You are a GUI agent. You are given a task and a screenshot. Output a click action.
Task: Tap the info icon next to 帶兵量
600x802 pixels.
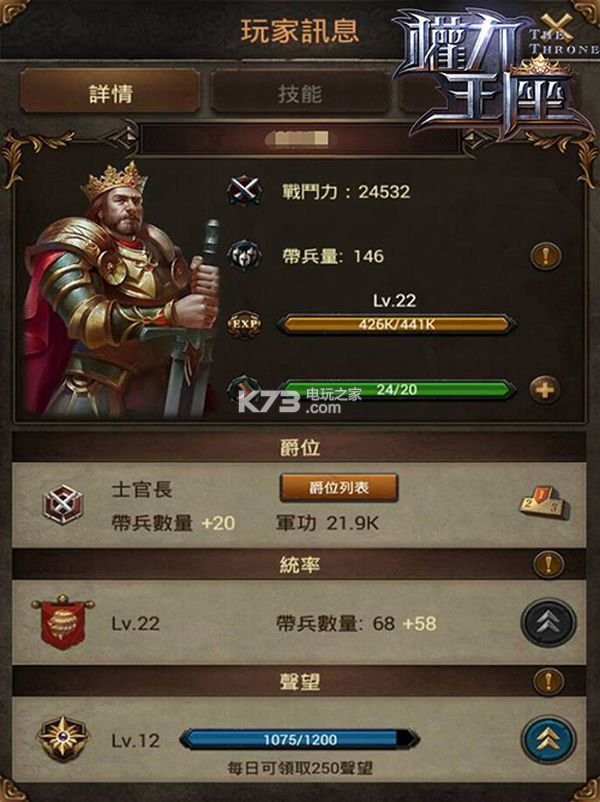(546, 255)
